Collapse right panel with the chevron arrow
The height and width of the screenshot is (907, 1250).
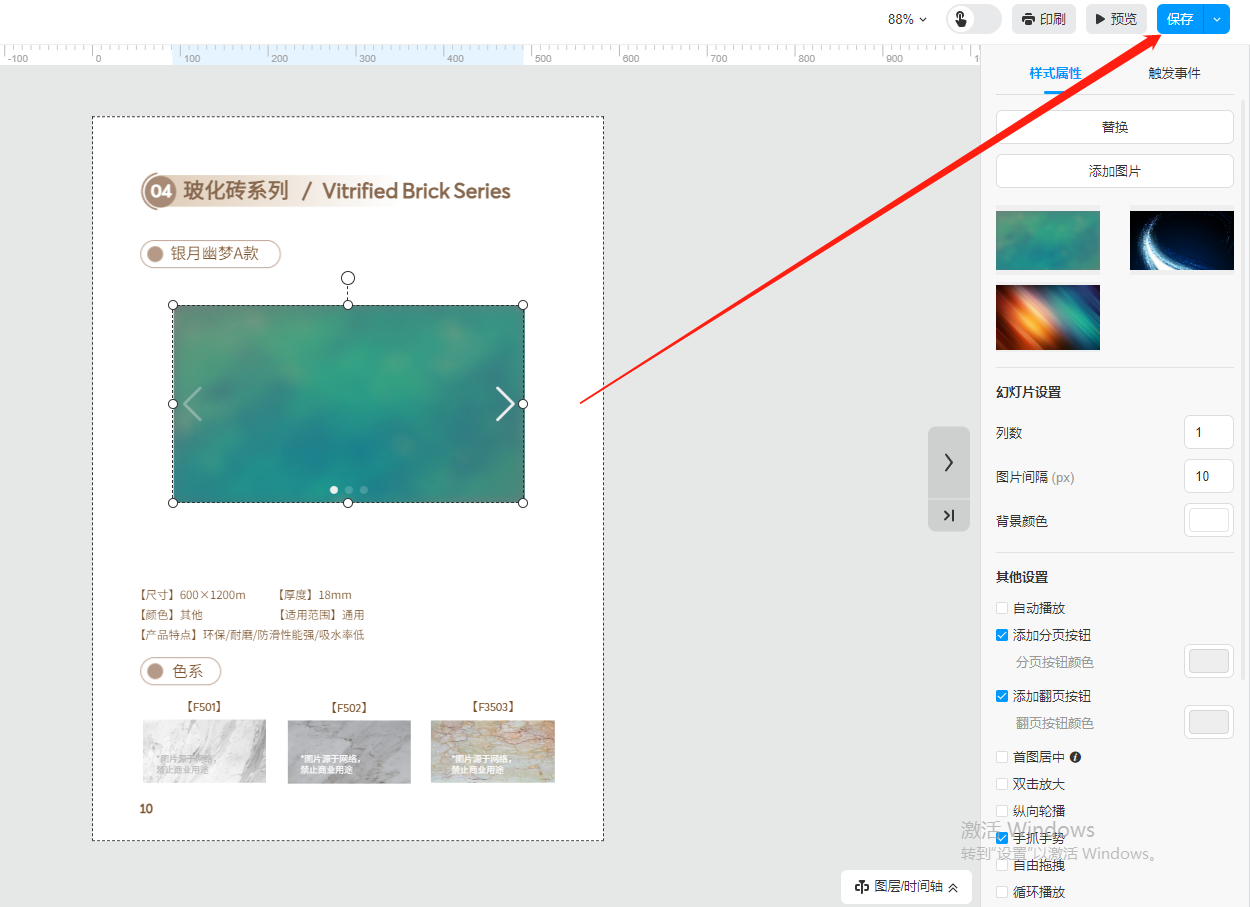click(948, 462)
